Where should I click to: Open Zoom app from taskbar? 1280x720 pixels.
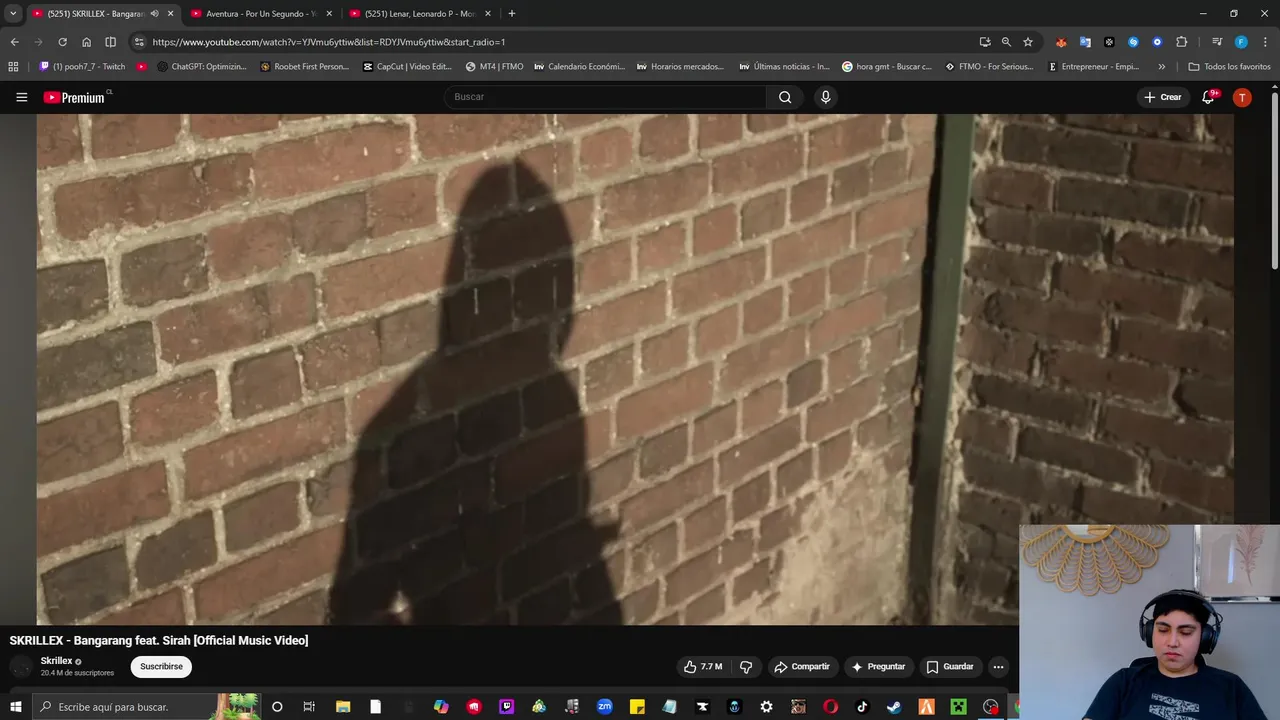pyautogui.click(x=604, y=707)
